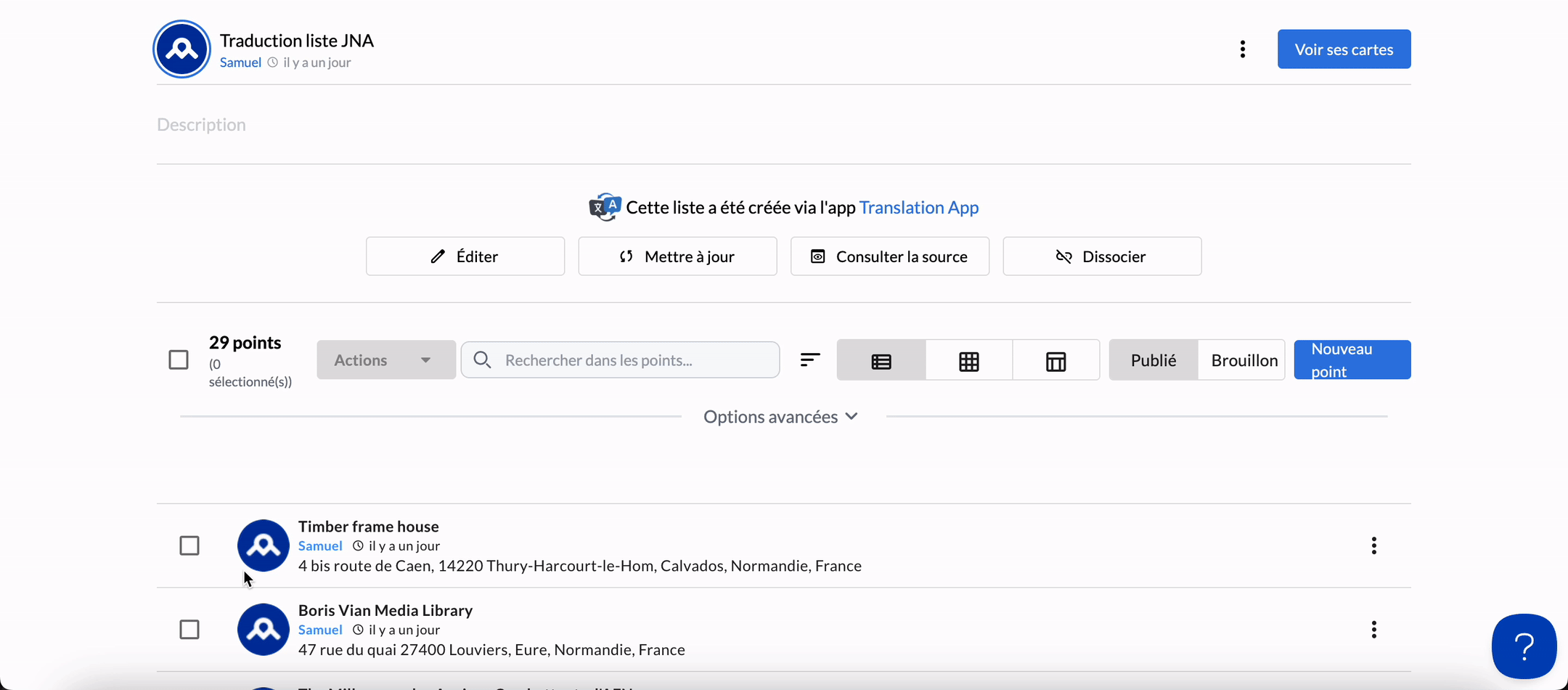Open the help question mark bubble
The height and width of the screenshot is (690, 1568).
[x=1524, y=646]
